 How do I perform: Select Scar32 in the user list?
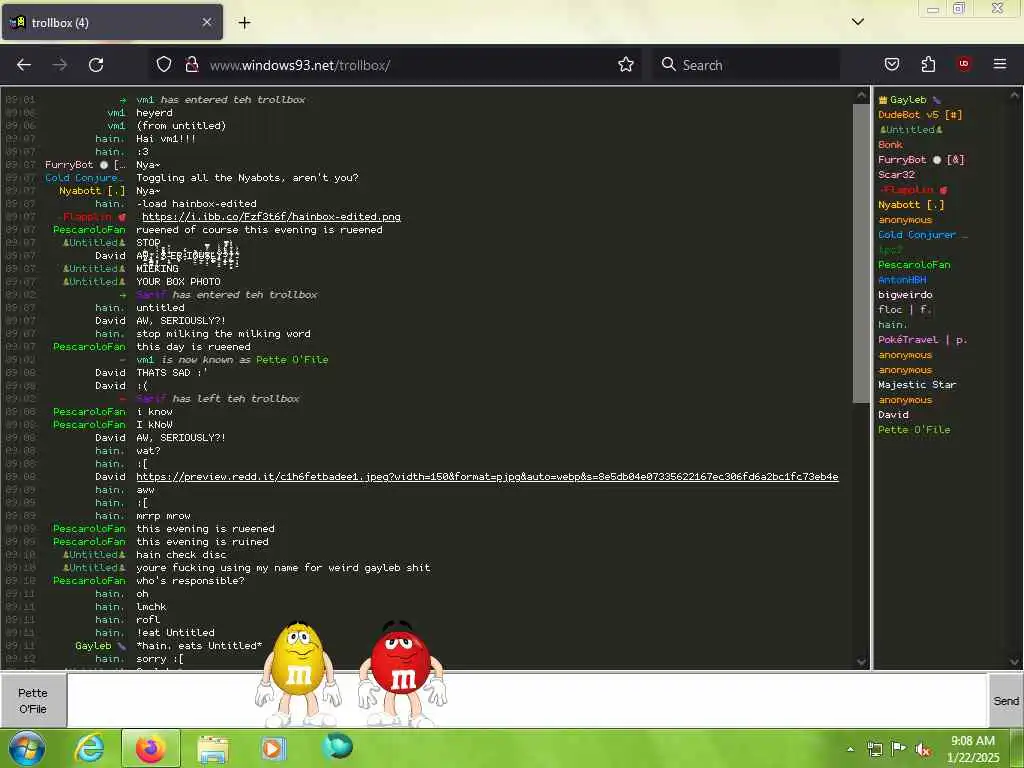(x=896, y=175)
